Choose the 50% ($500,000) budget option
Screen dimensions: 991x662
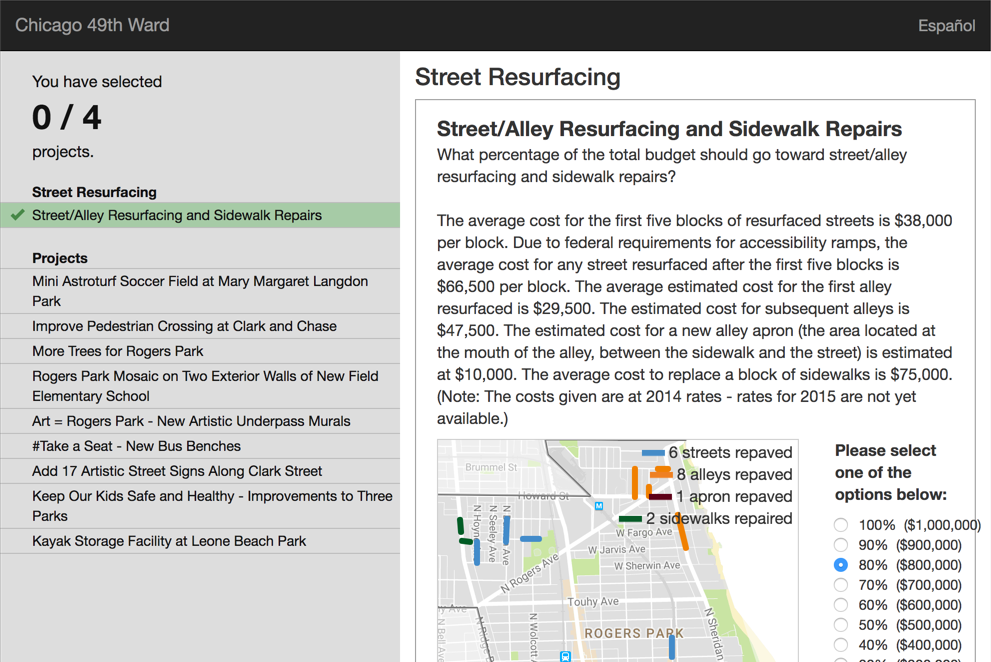[842, 624]
